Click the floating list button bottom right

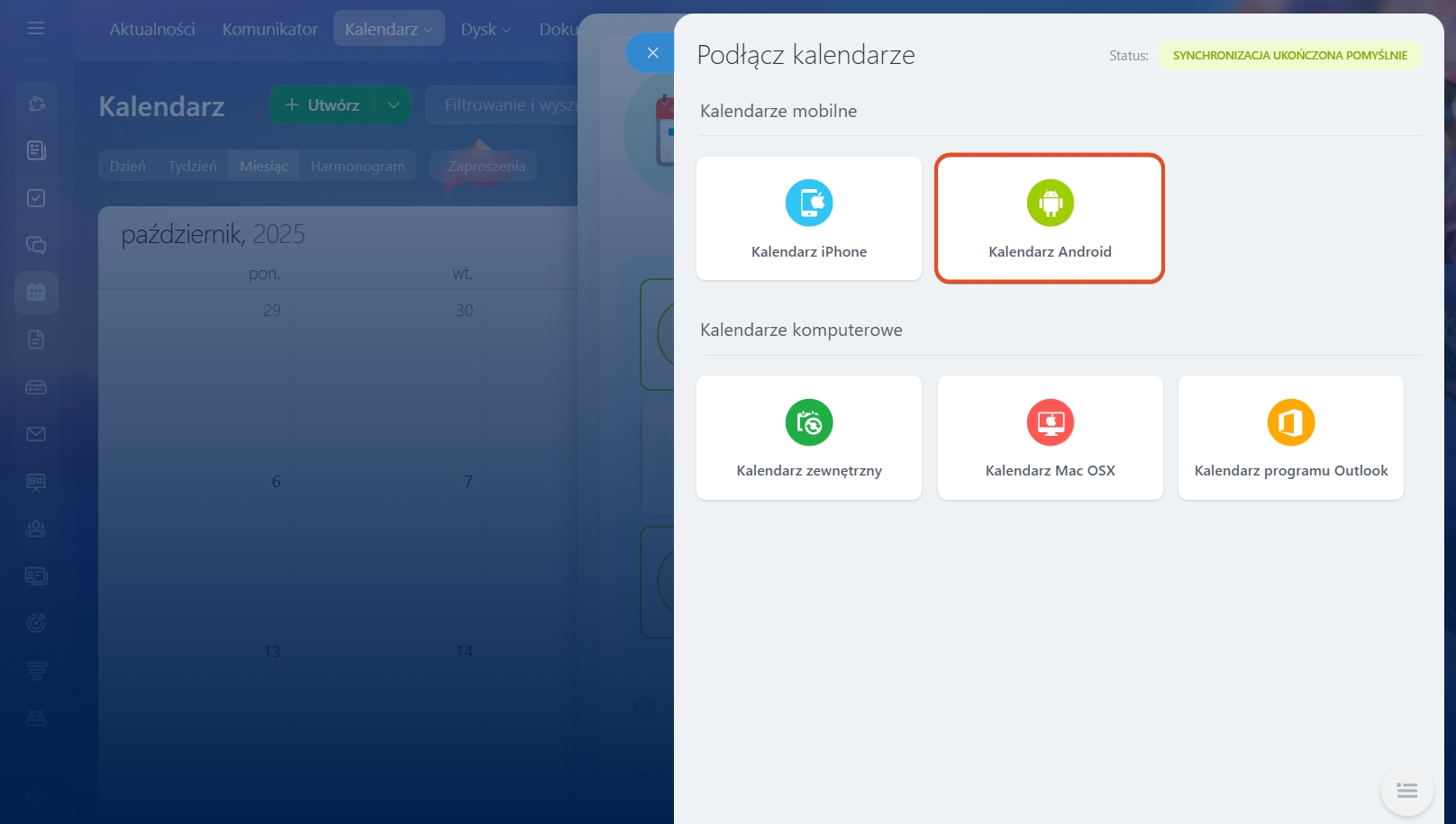click(x=1406, y=791)
